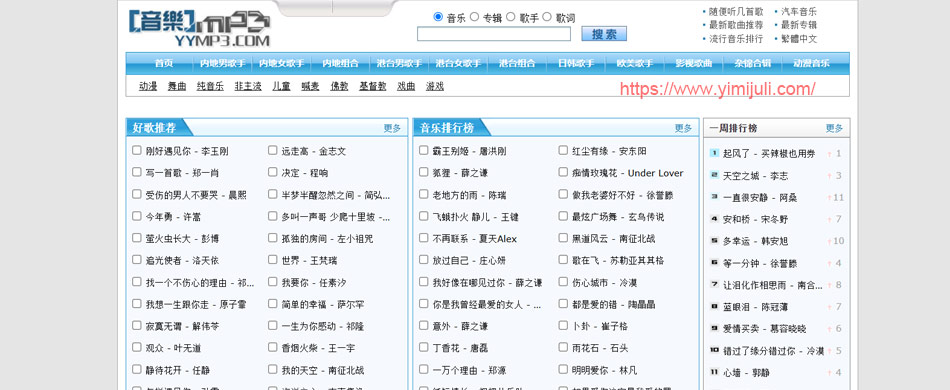Open the 港台组合 navigation tab
Screen dimensions: 950x390
tap(517, 64)
